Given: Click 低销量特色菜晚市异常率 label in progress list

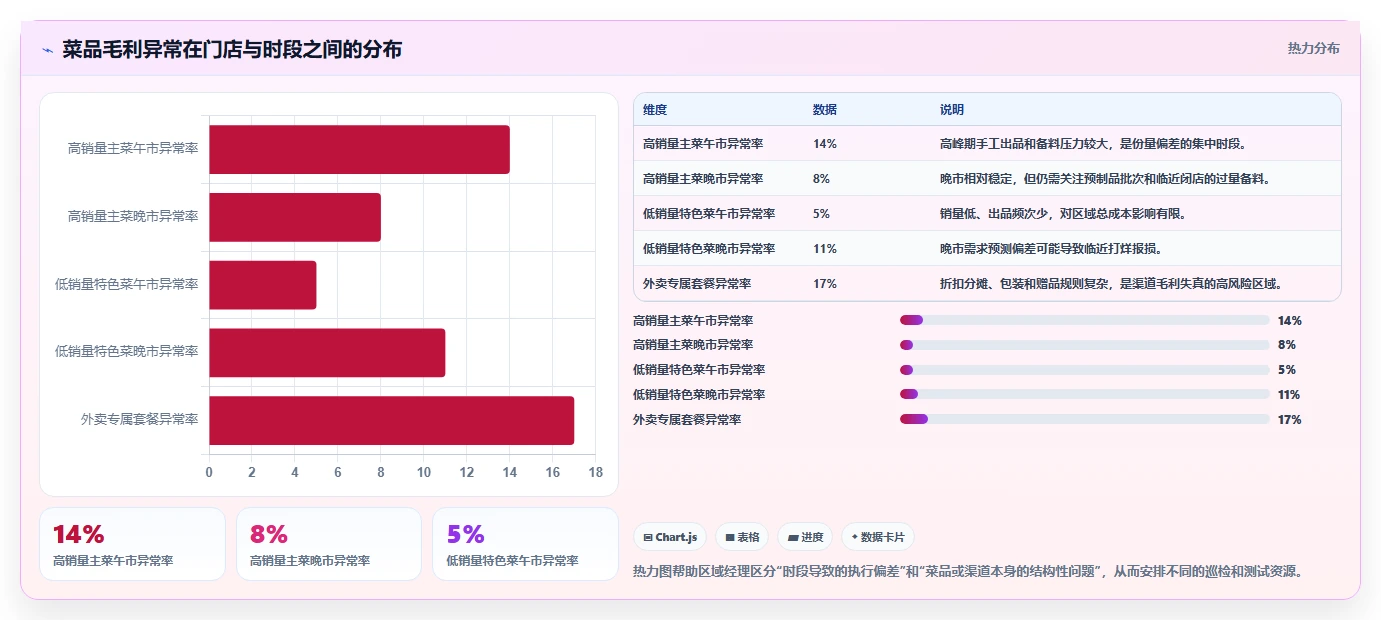Looking at the screenshot, I should pyautogui.click(x=699, y=395).
